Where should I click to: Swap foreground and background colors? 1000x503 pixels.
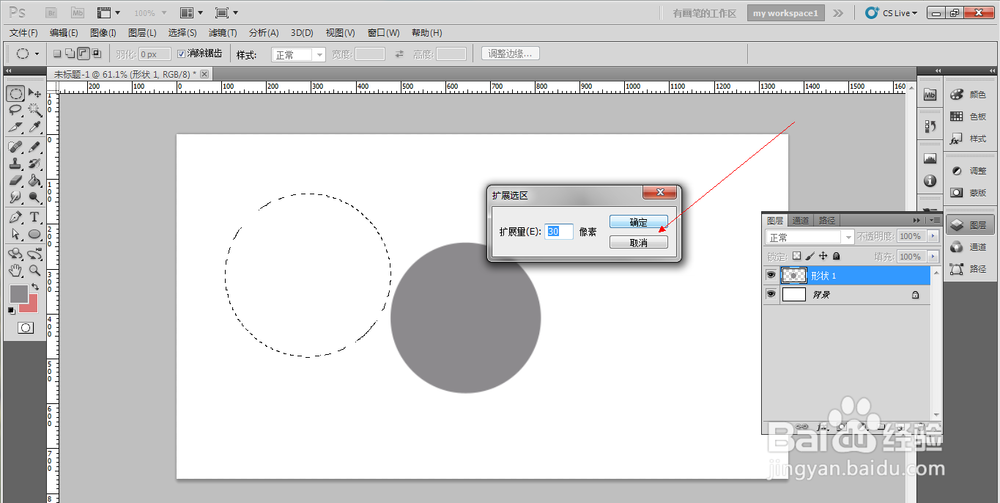point(35,288)
